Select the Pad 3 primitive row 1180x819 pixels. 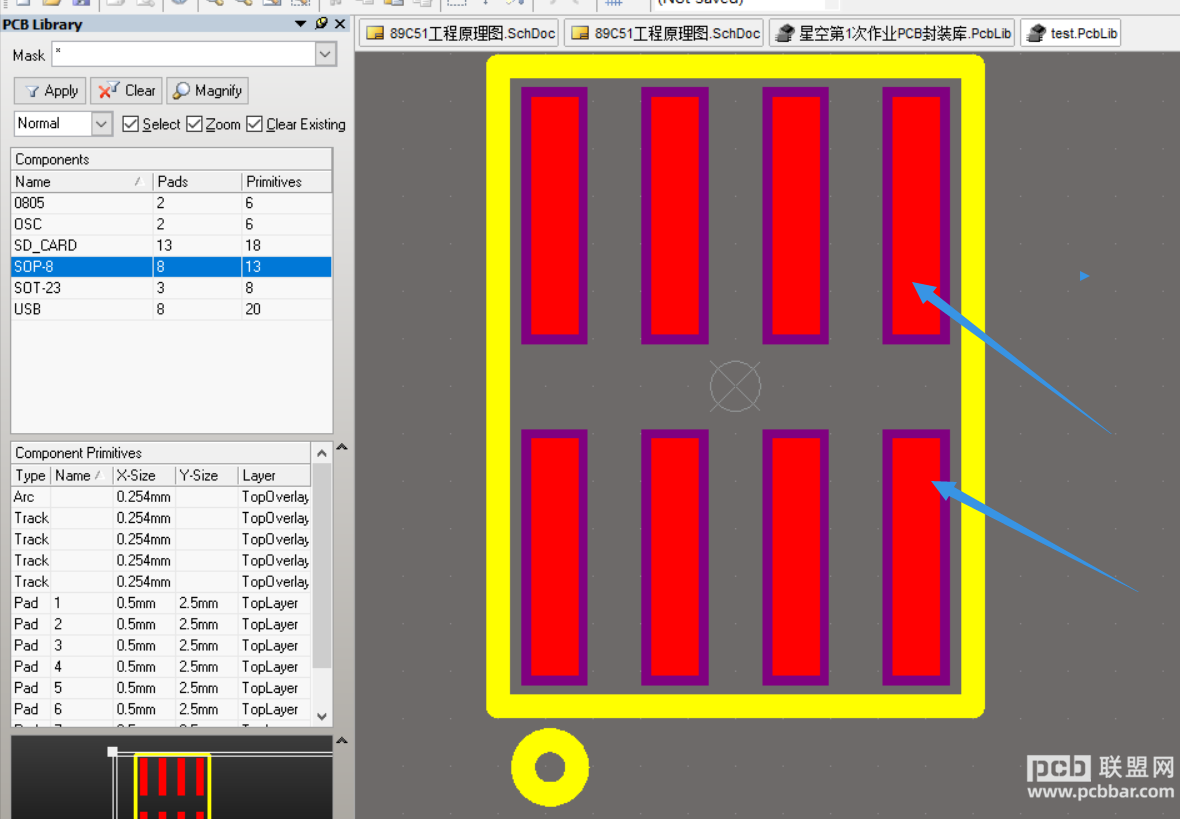click(161, 645)
